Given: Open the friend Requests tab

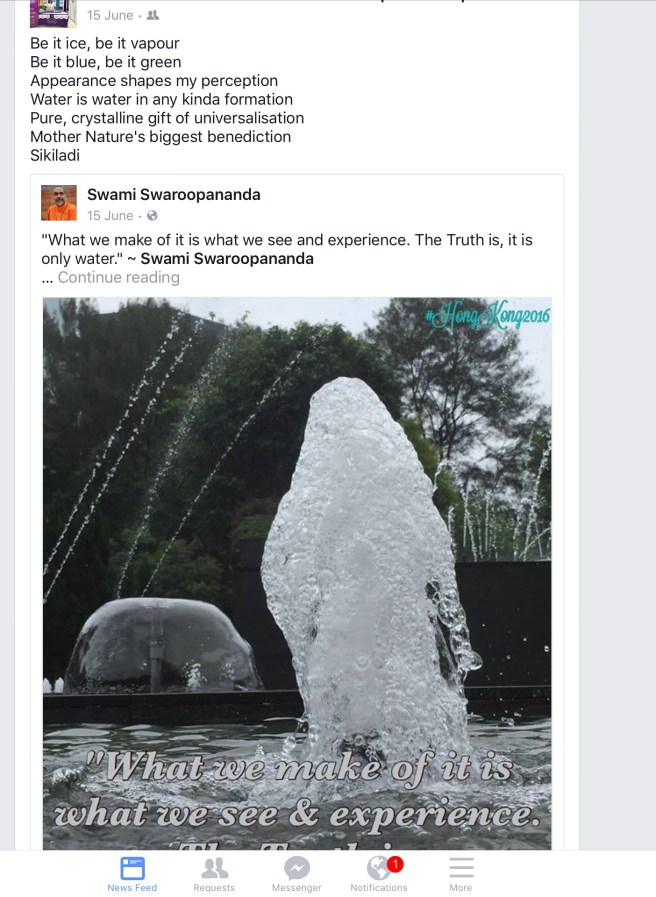Looking at the screenshot, I should (x=214, y=874).
